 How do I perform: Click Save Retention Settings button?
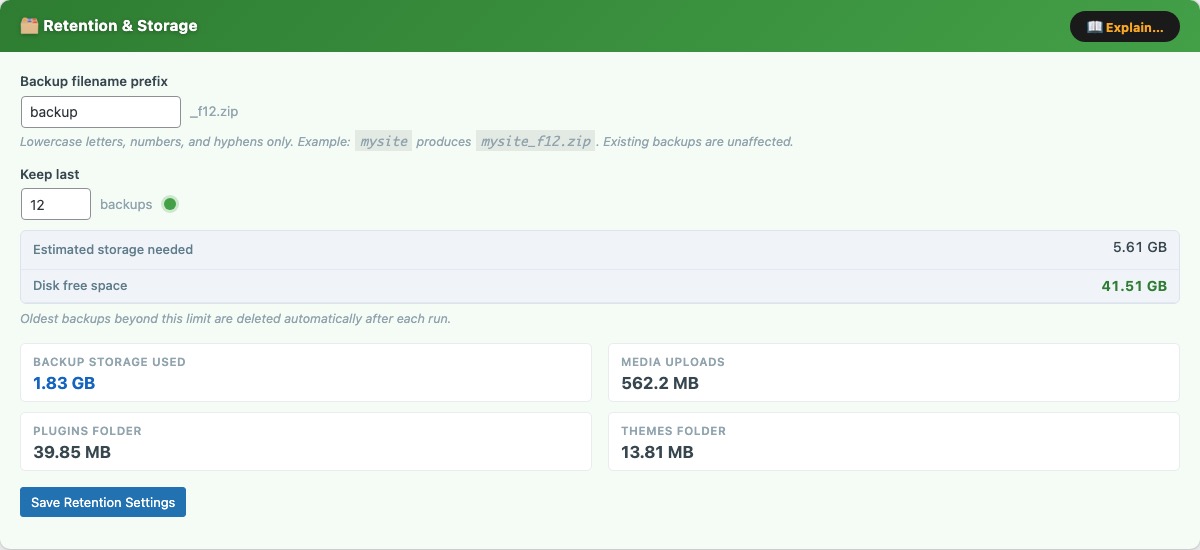[x=103, y=502]
